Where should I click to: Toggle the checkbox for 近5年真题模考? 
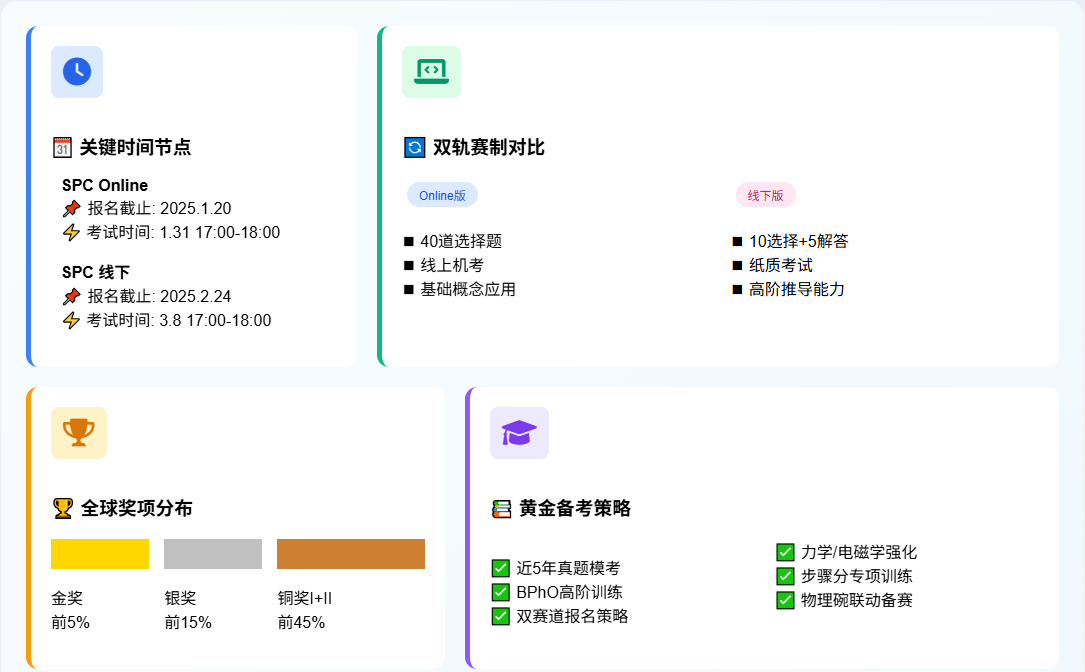pos(501,568)
